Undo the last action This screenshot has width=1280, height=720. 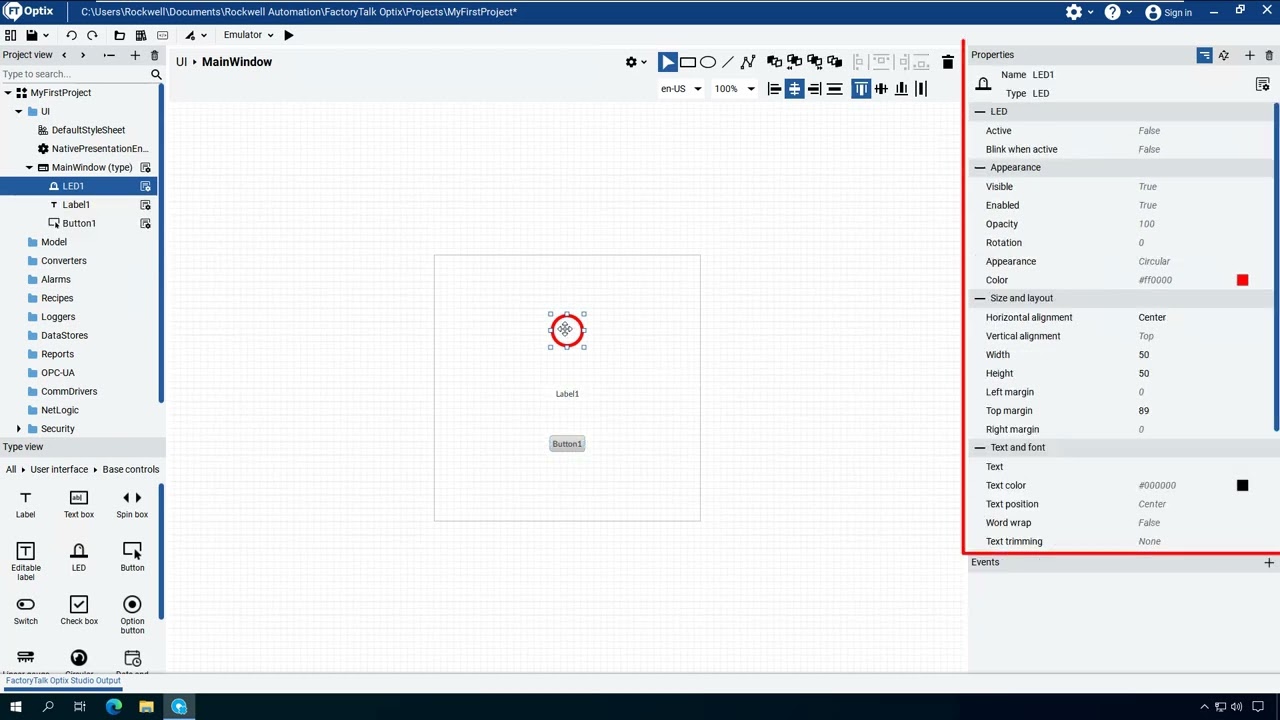[71, 35]
